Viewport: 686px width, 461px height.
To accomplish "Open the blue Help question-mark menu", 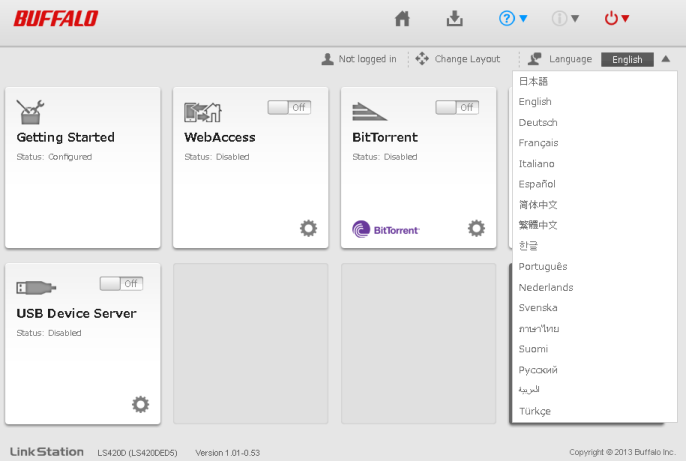I will 513,18.
